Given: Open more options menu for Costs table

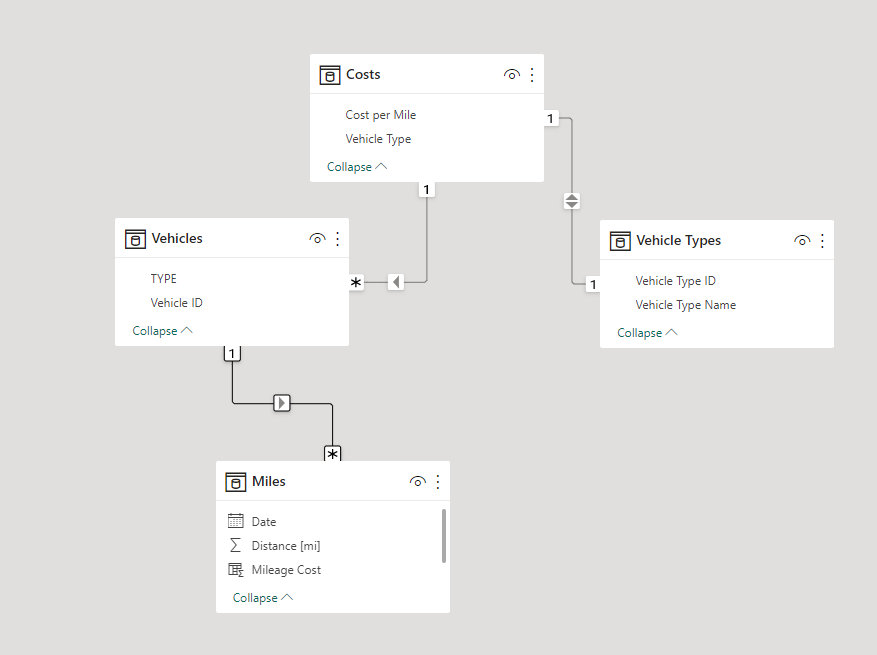Looking at the screenshot, I should point(532,75).
